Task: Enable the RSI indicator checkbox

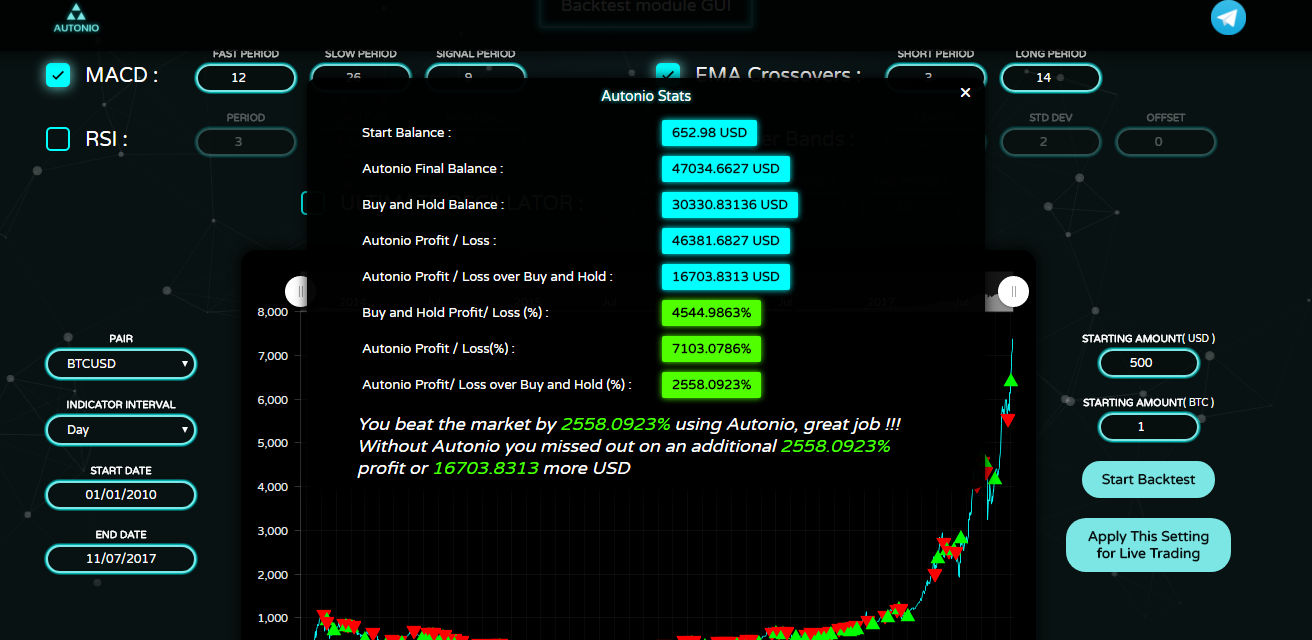Action: pos(58,139)
